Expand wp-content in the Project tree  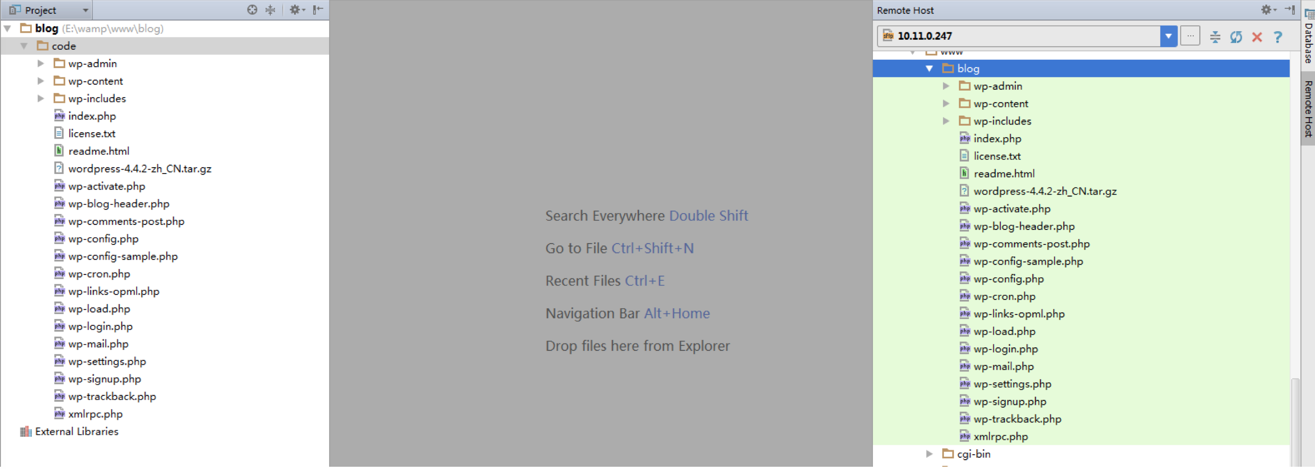[41, 81]
